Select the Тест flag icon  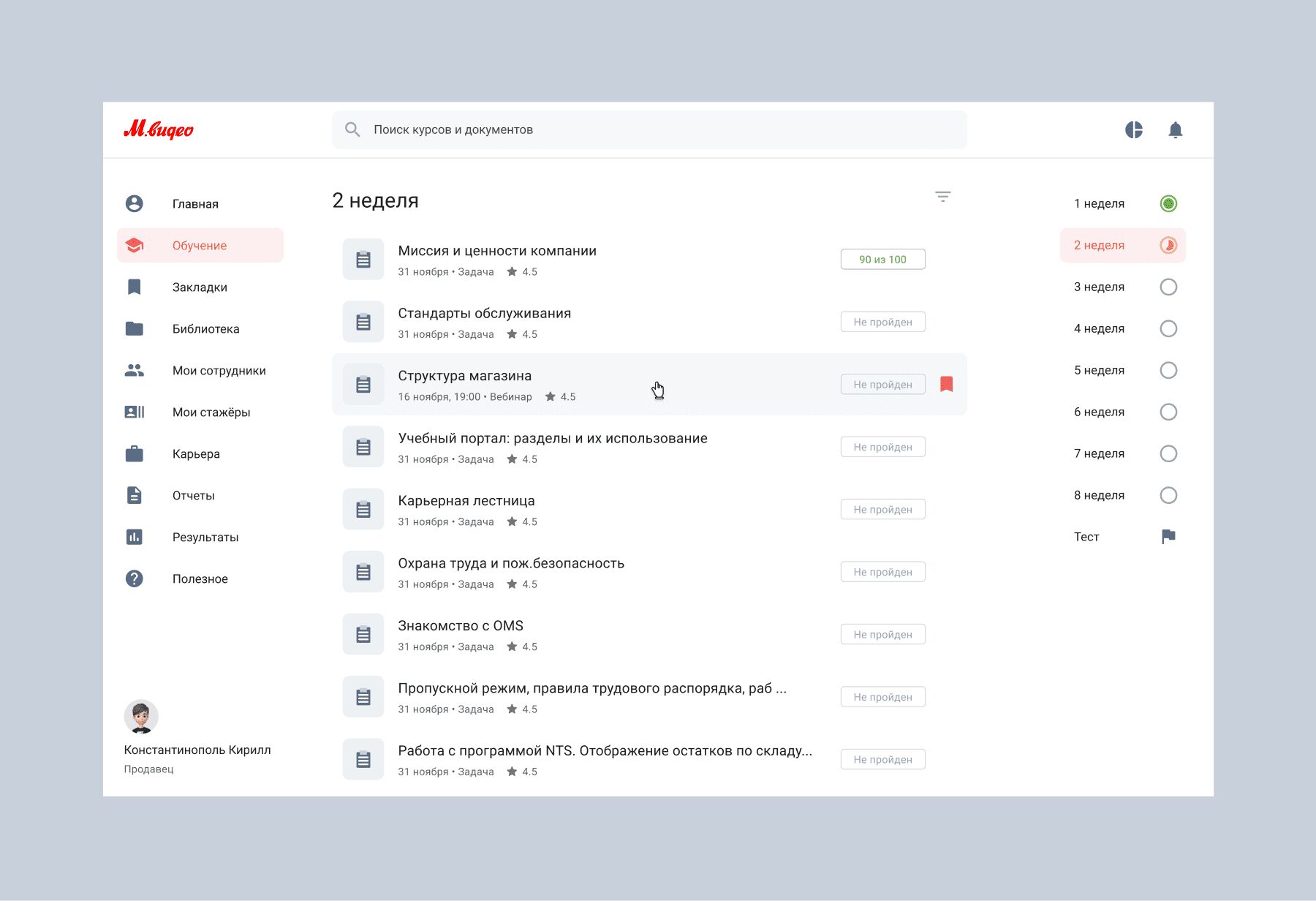(x=1168, y=537)
